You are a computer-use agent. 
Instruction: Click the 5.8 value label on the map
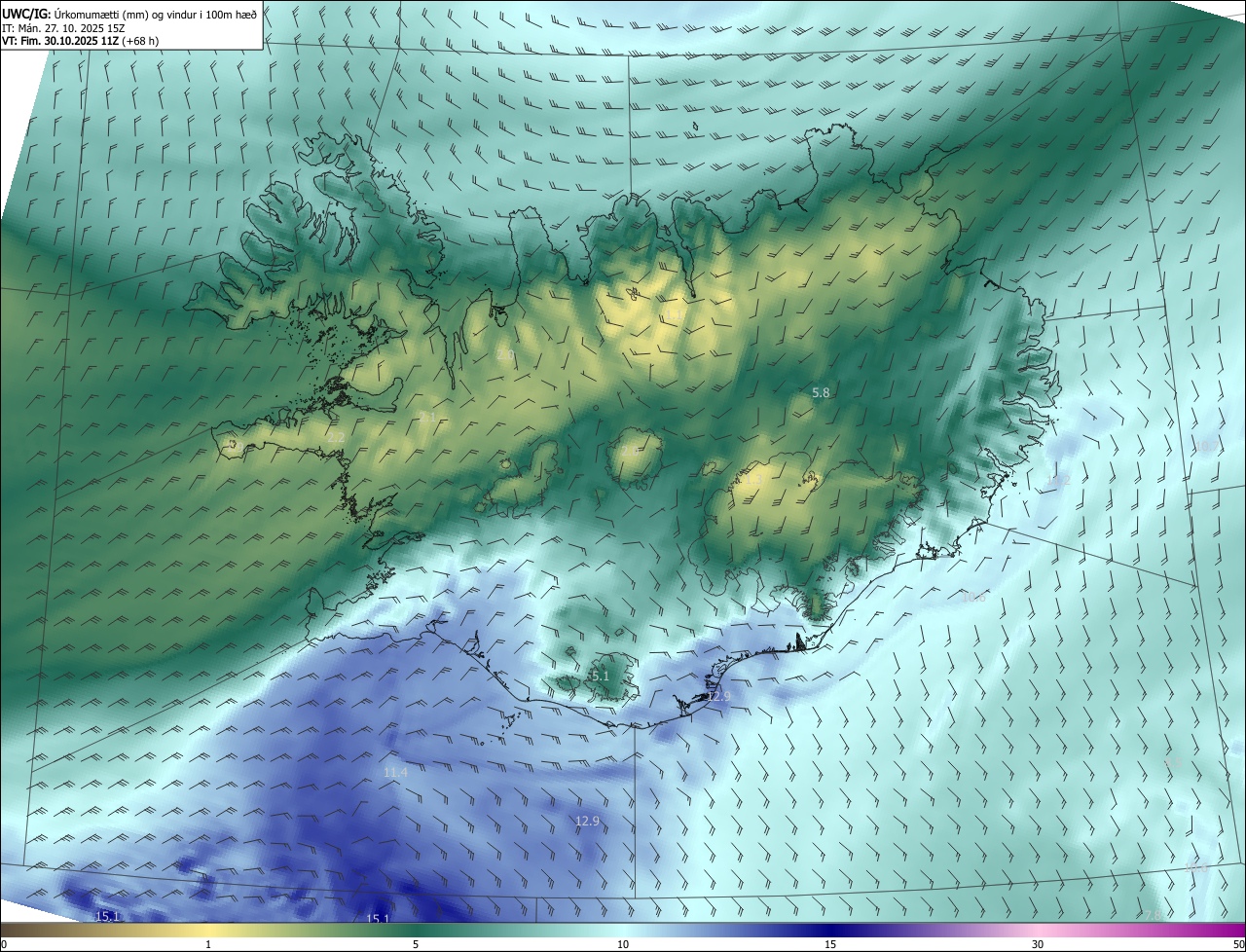point(821,392)
